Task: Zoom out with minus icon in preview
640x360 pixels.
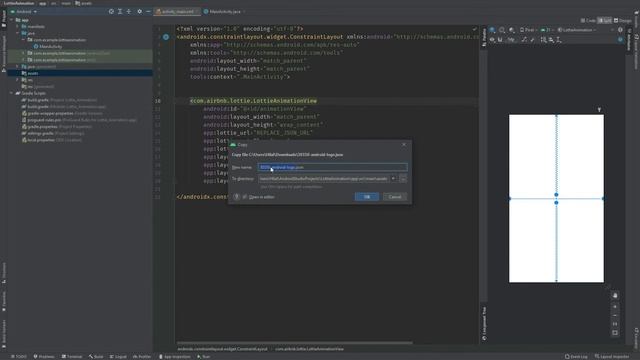Action: tap(615, 315)
